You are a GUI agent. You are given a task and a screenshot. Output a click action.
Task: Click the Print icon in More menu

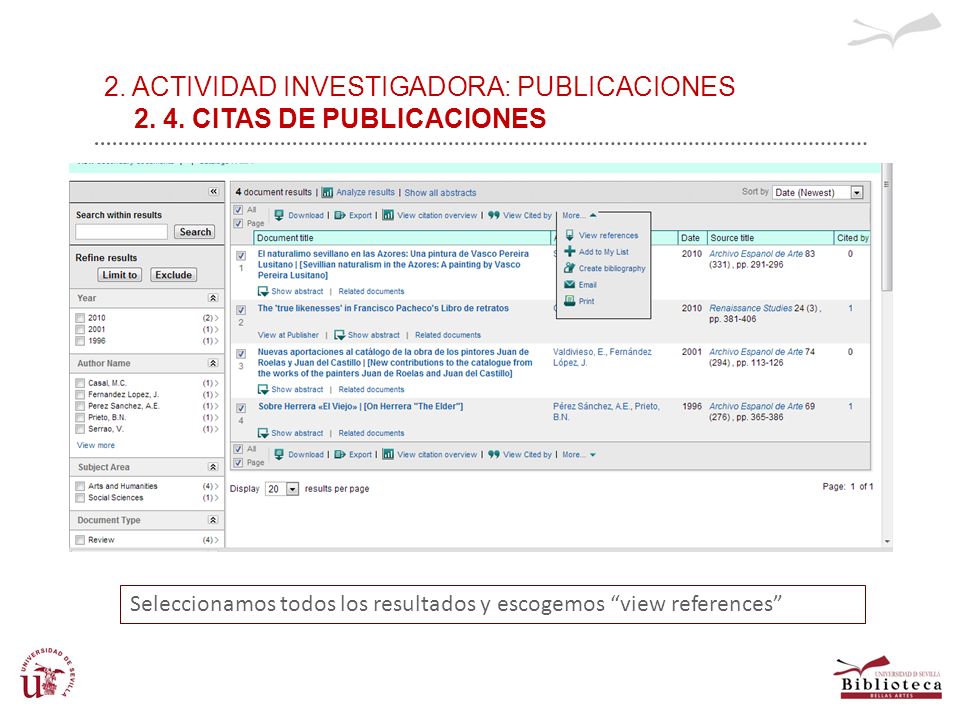pyautogui.click(x=569, y=301)
